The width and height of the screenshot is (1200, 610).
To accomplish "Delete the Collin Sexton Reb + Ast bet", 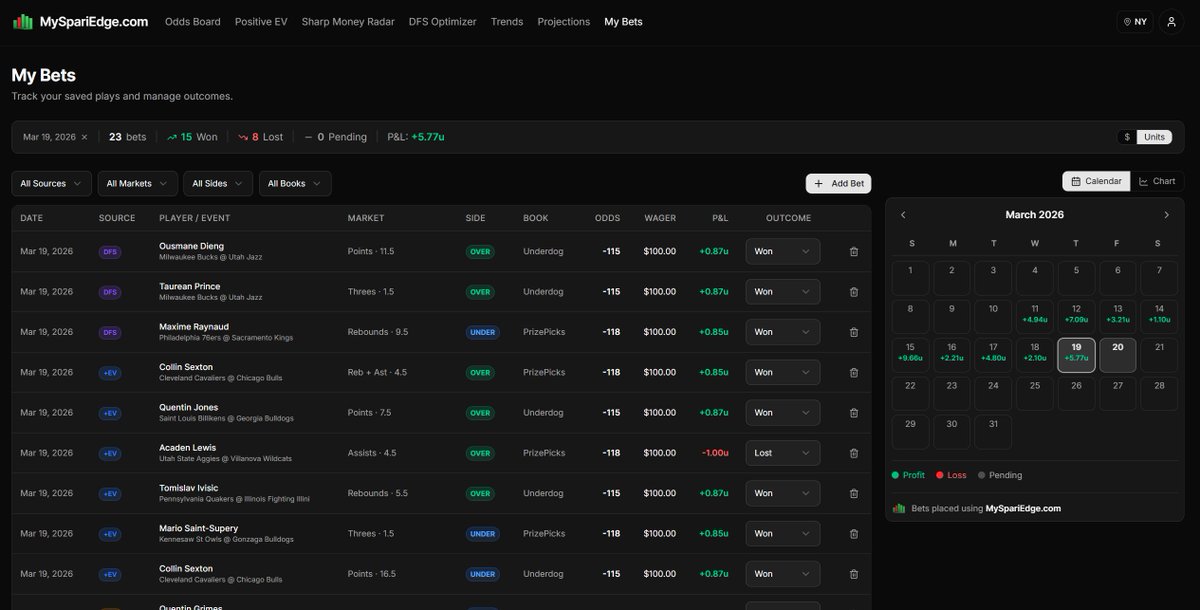I will [x=853, y=372].
